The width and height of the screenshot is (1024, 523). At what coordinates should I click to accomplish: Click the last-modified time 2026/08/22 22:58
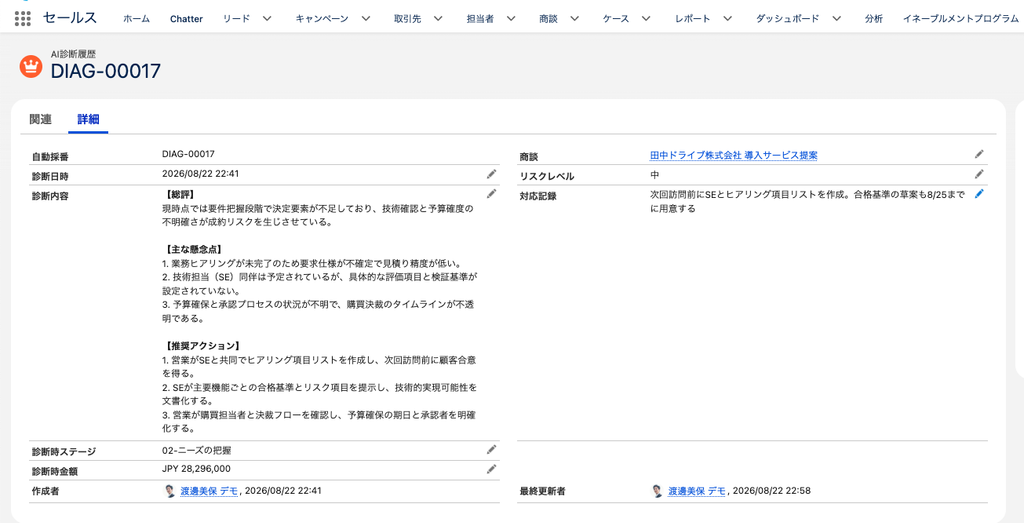(772, 490)
